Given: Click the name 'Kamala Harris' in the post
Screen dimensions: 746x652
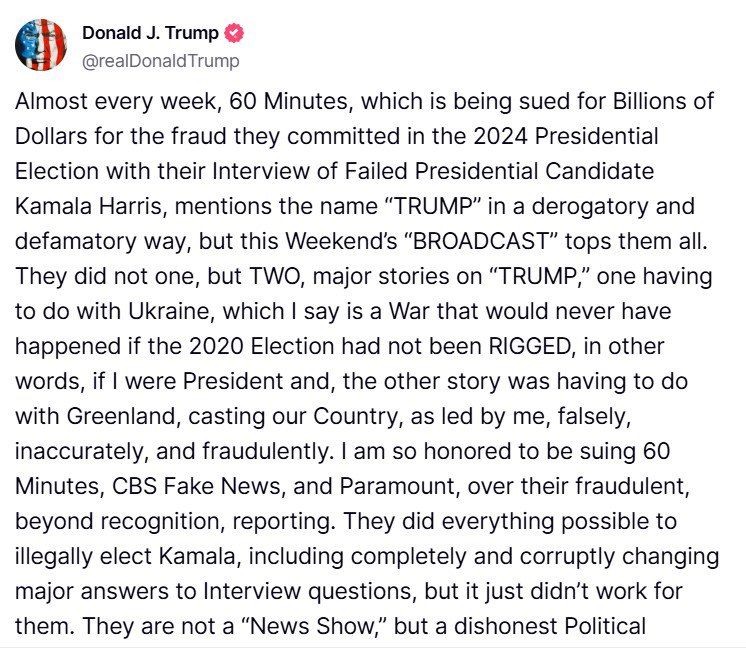Looking at the screenshot, I should pos(88,207).
